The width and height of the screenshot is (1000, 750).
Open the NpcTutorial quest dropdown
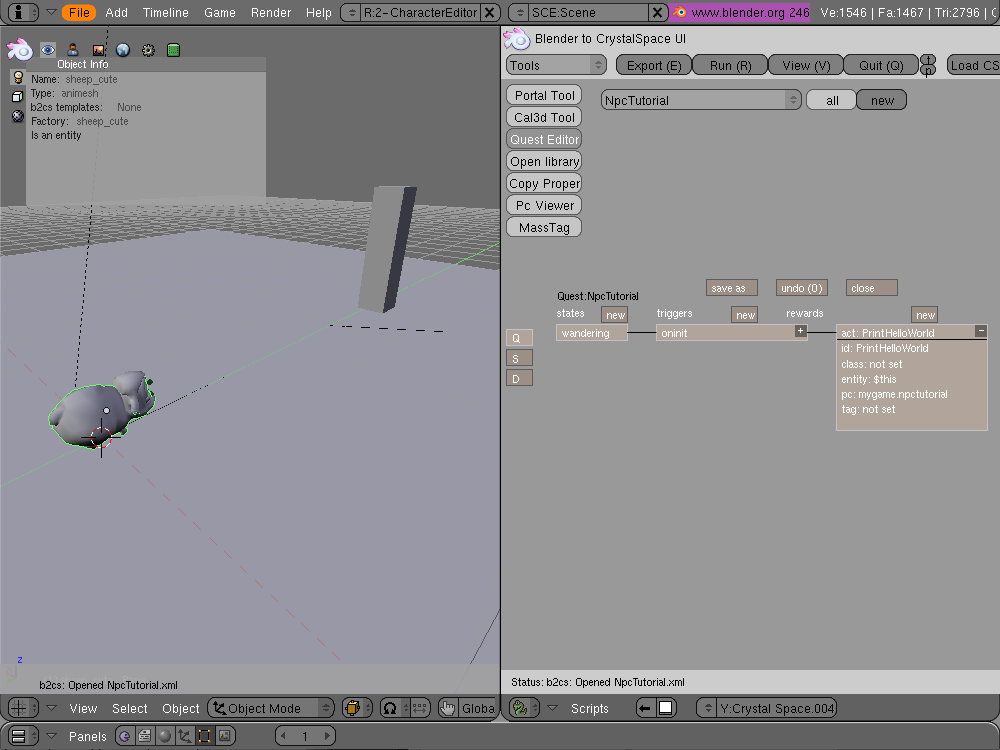tap(701, 100)
